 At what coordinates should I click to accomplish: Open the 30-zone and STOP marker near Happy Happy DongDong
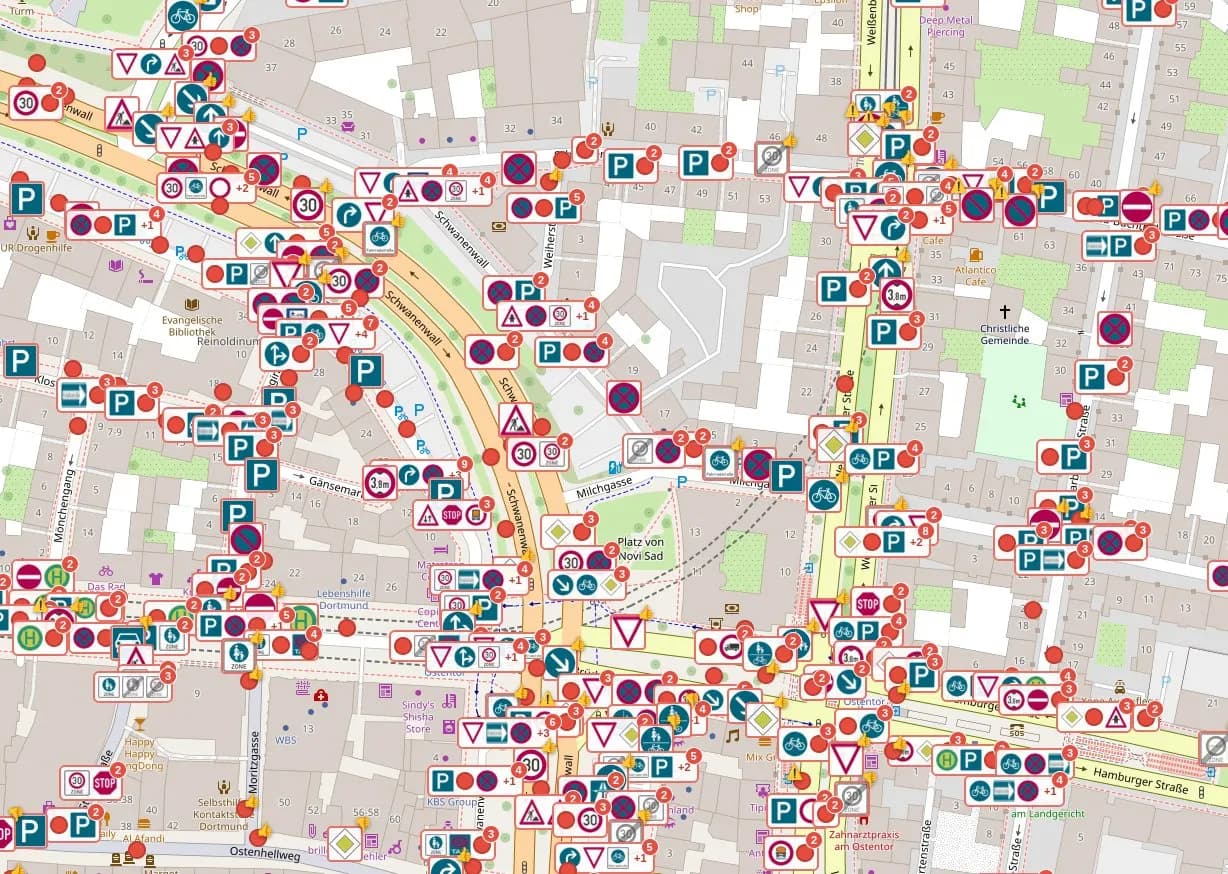coord(91,783)
